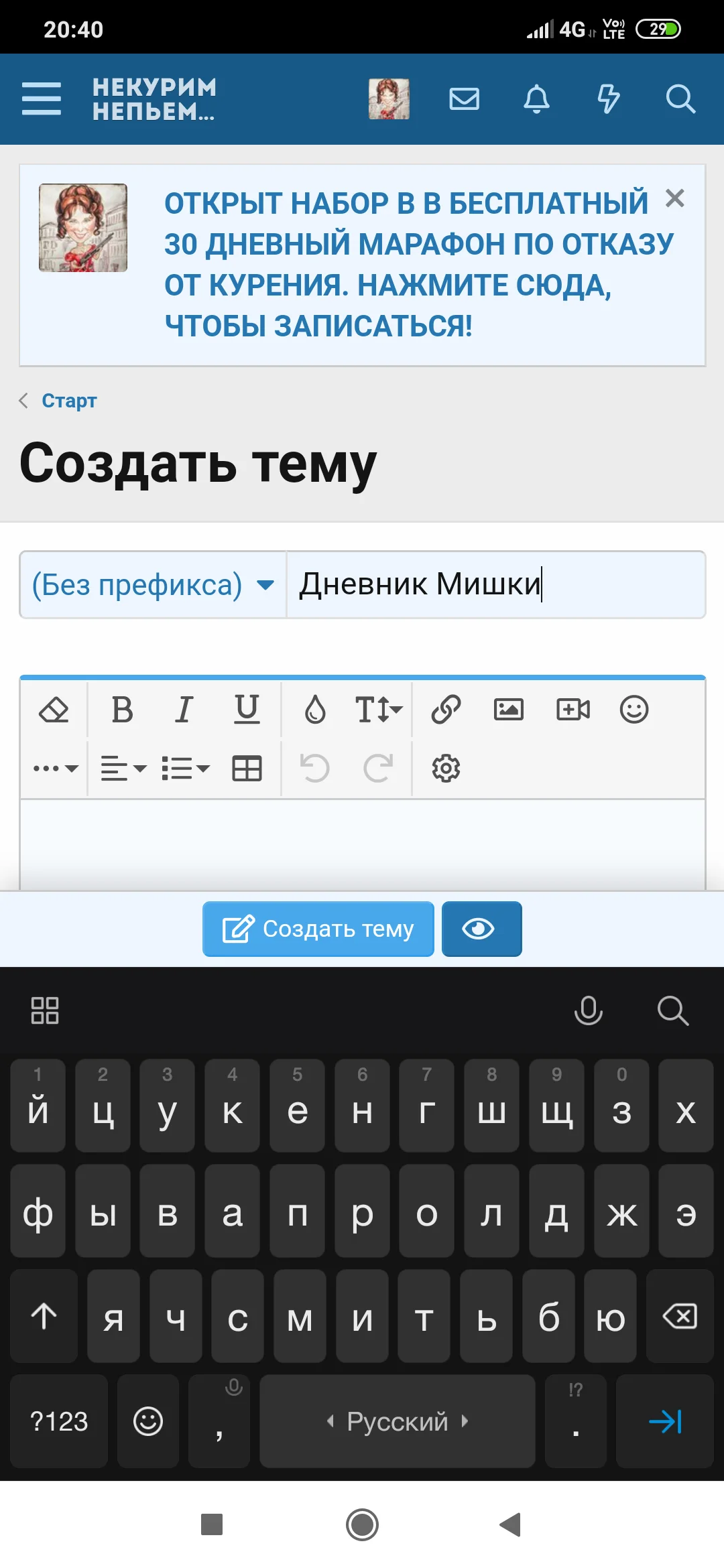Click the redo arrow in editor
This screenshot has height=1568, width=724.
(x=378, y=769)
